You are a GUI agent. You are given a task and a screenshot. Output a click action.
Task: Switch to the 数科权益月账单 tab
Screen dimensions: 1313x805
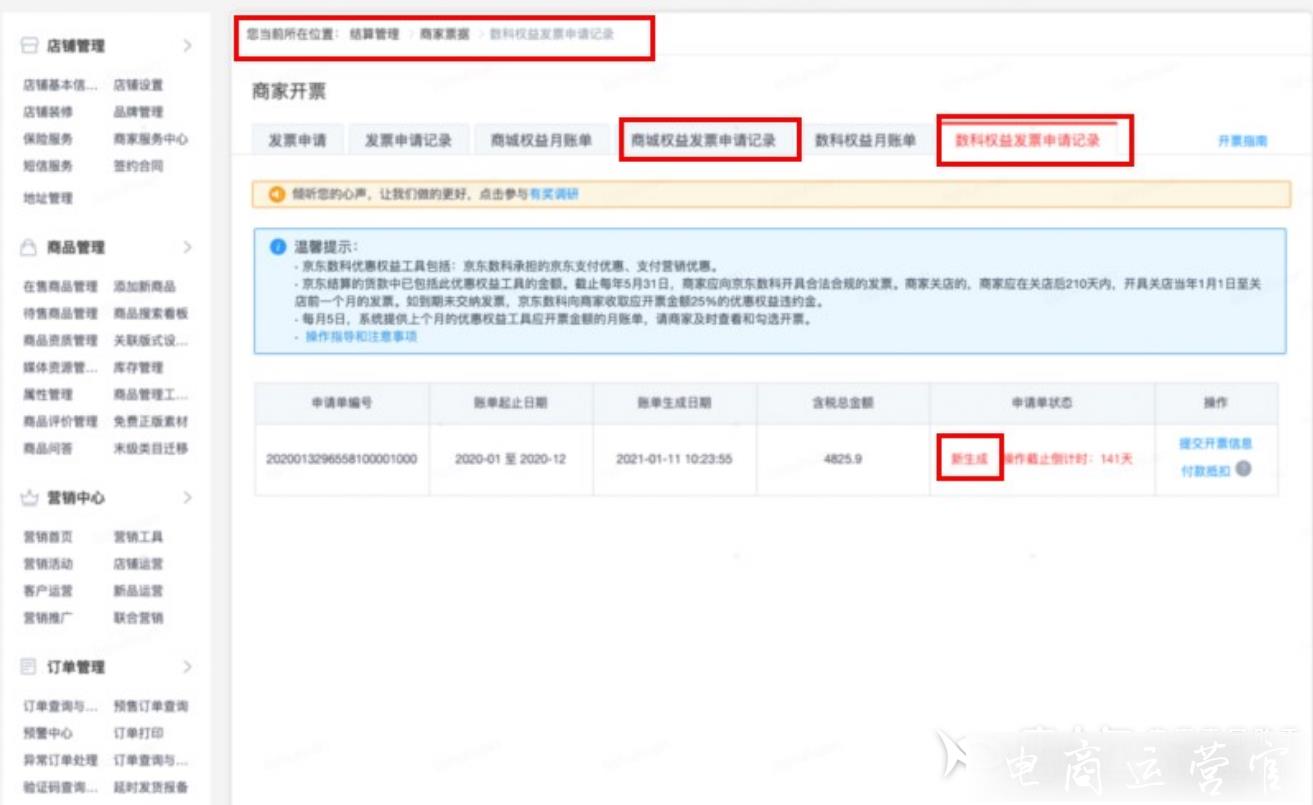tap(866, 141)
